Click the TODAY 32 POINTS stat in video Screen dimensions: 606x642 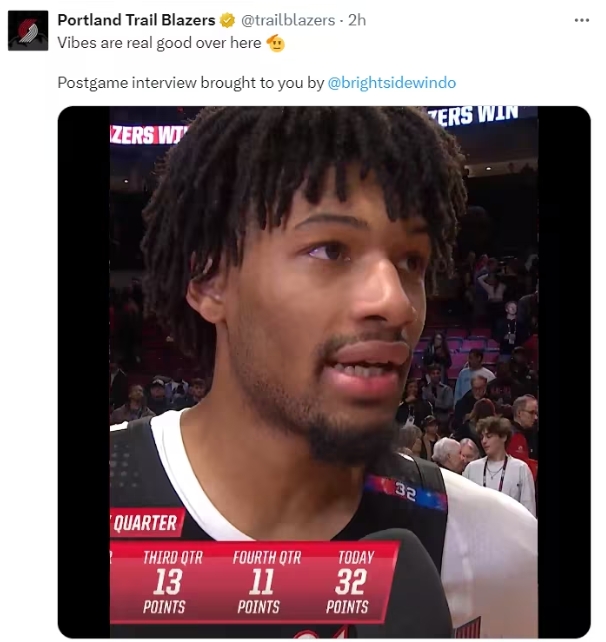coord(349,582)
